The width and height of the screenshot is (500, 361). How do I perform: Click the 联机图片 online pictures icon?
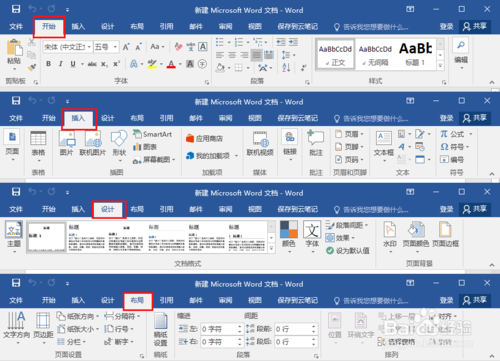[93, 139]
